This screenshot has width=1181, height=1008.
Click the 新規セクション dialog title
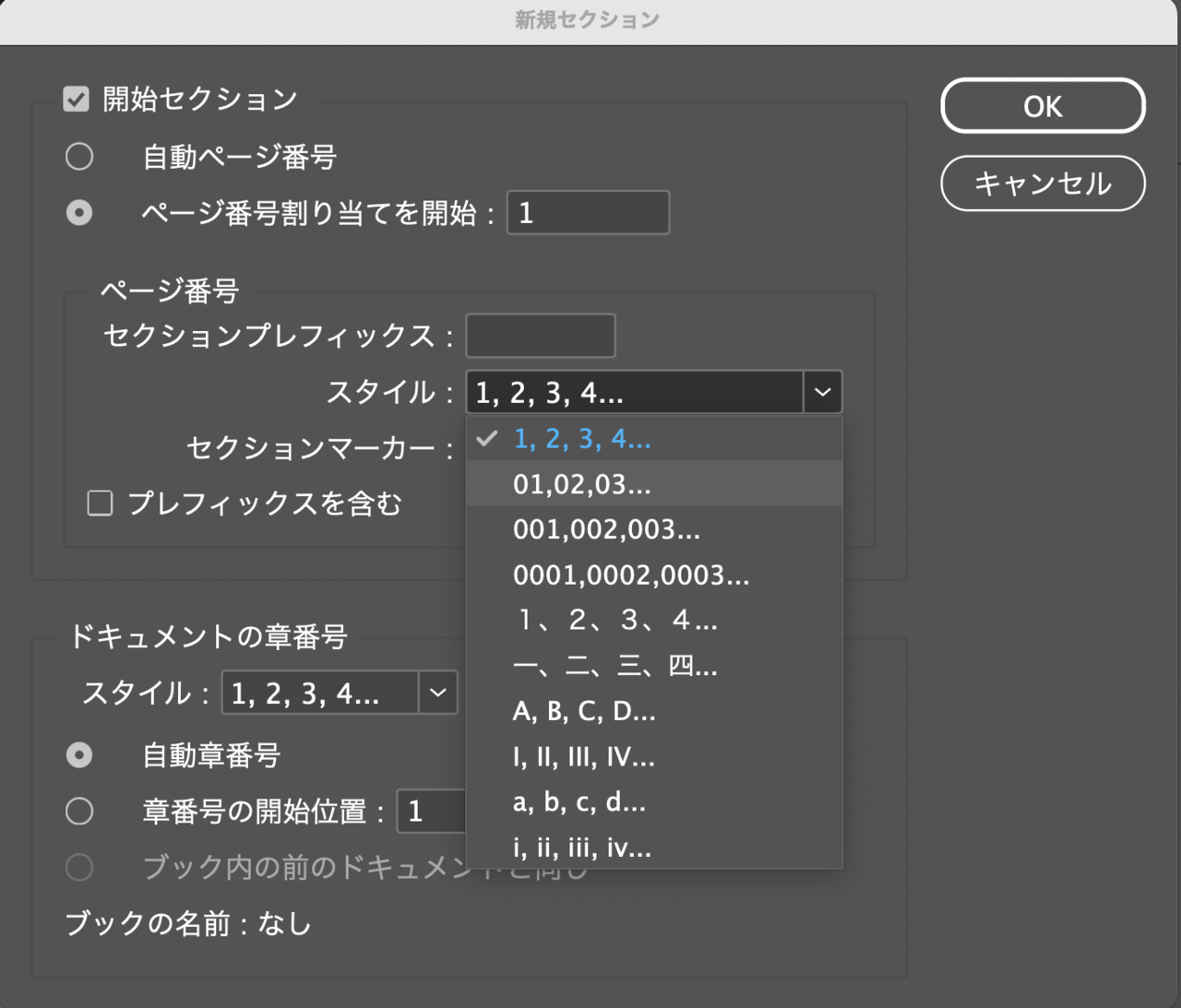[588, 20]
